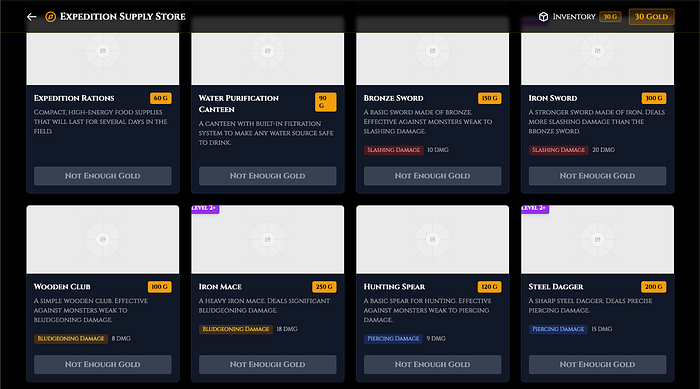Screen dimensions: 700x389
Task: Click the 9 DMG value on Hunting Spear
Action: tap(436, 339)
